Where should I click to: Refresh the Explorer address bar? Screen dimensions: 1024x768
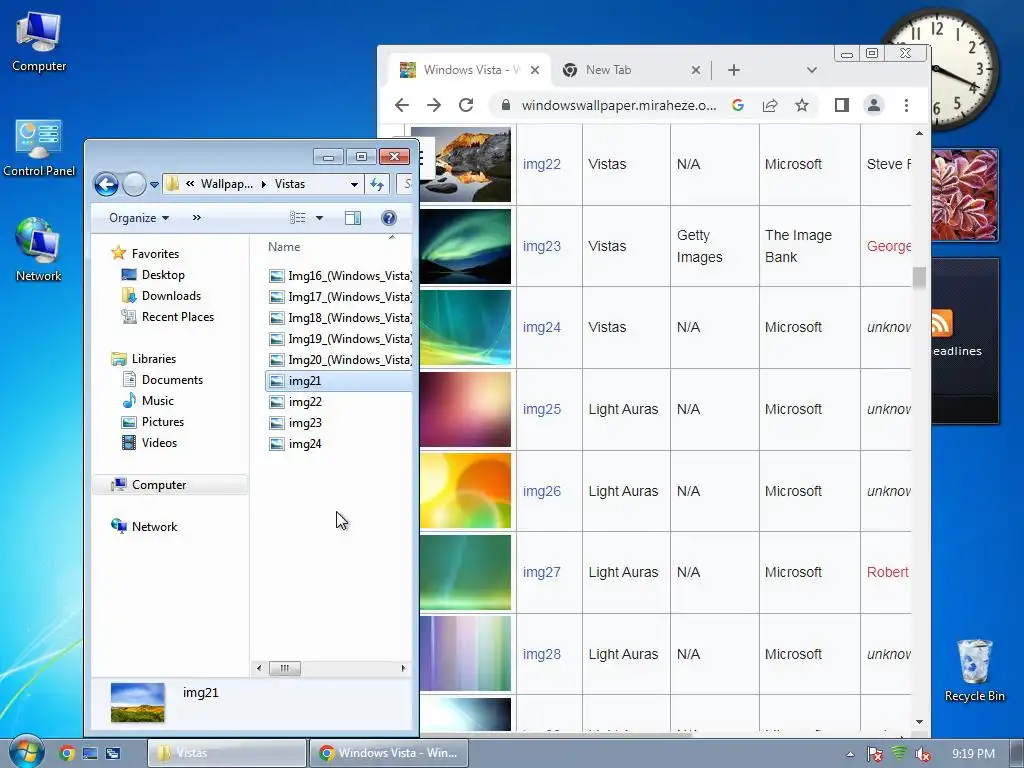point(377,184)
